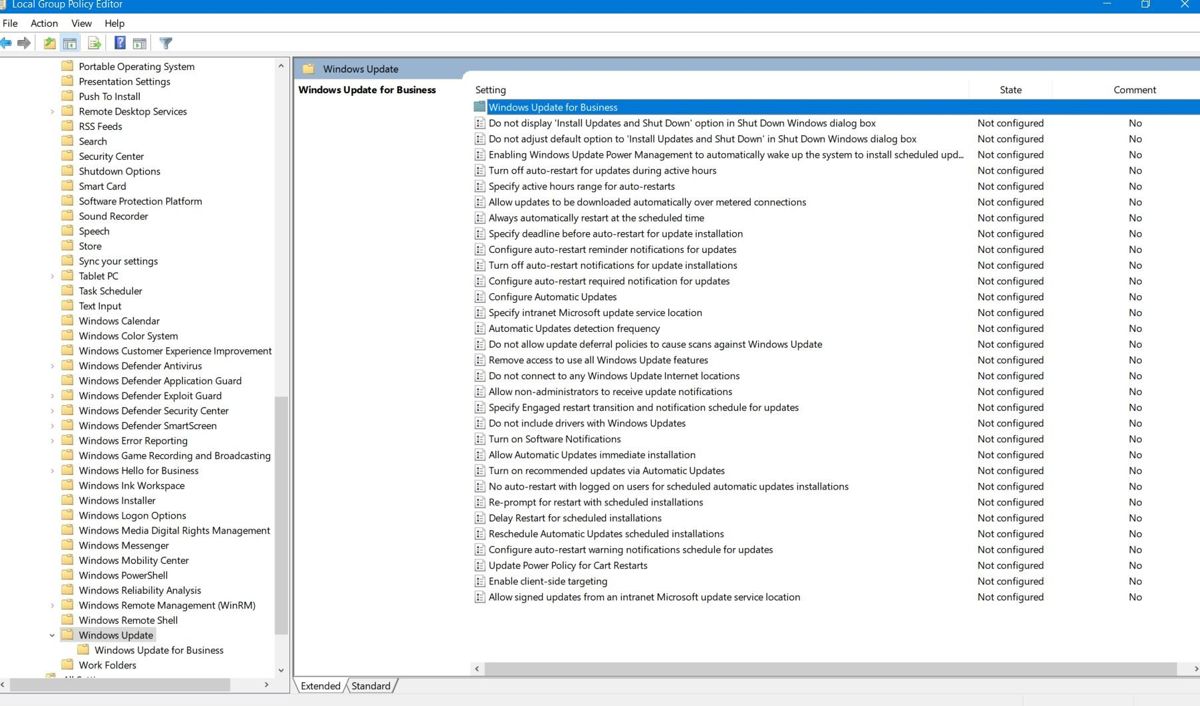
Task: Click the Forward arrow toolbar icon
Action: click(24, 43)
